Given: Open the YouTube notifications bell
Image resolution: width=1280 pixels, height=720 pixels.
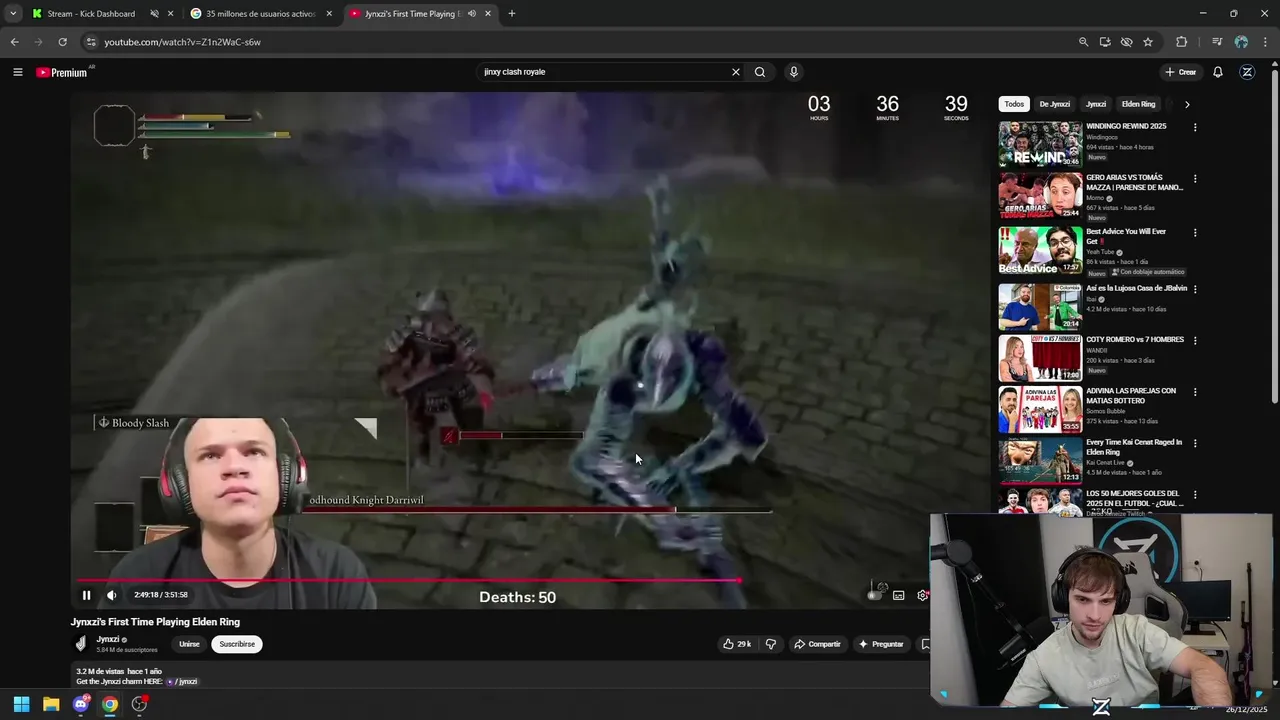Looking at the screenshot, I should click(x=1218, y=72).
